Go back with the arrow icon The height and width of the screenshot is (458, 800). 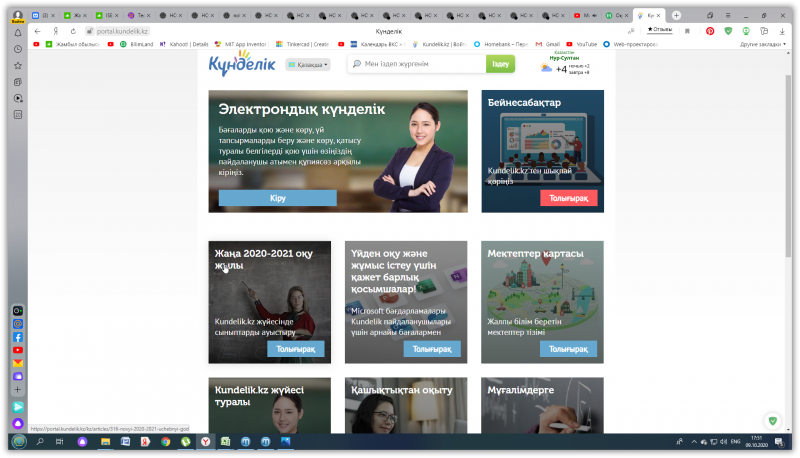pyautogui.click(x=37, y=31)
